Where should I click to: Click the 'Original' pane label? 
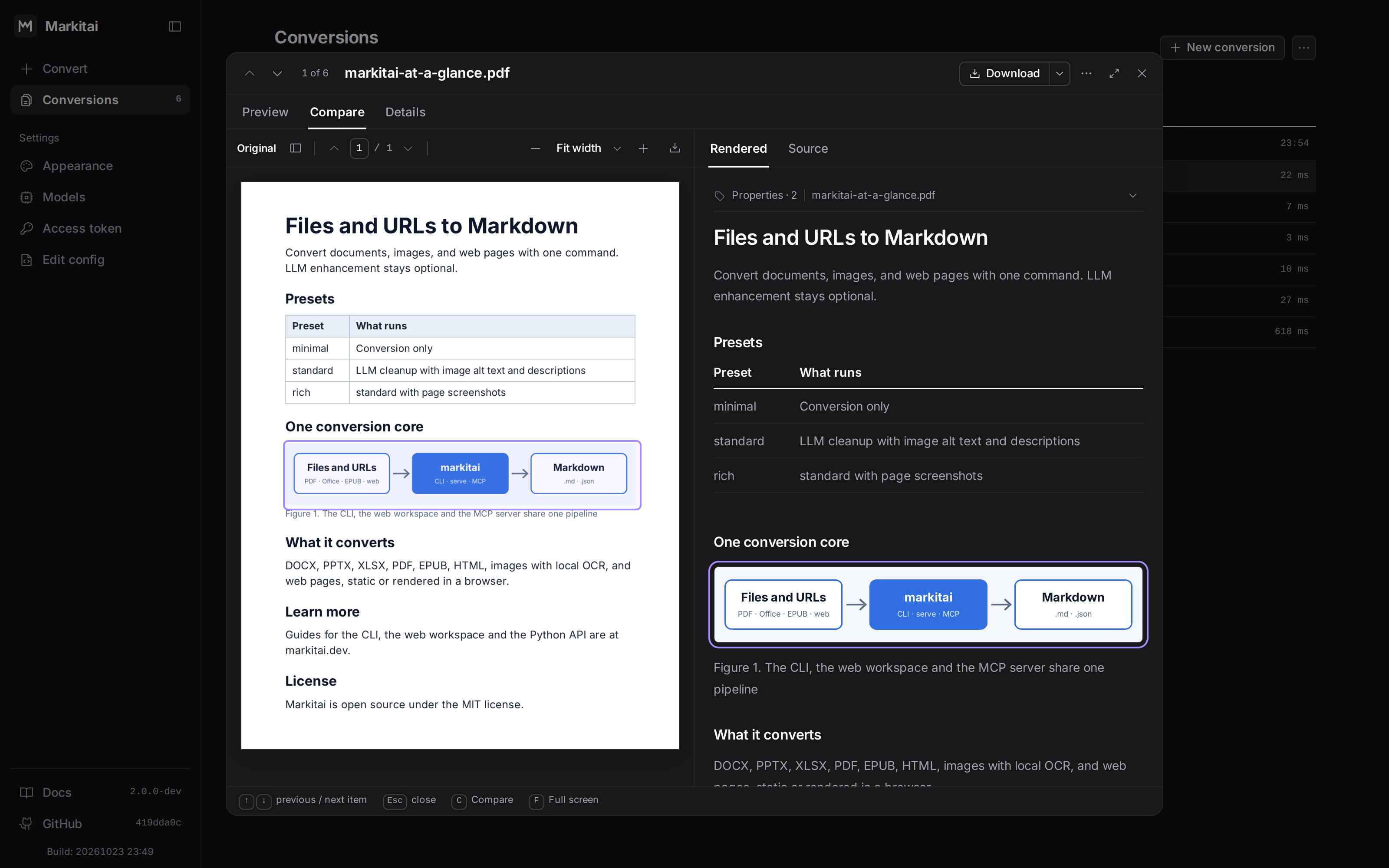[257, 148]
